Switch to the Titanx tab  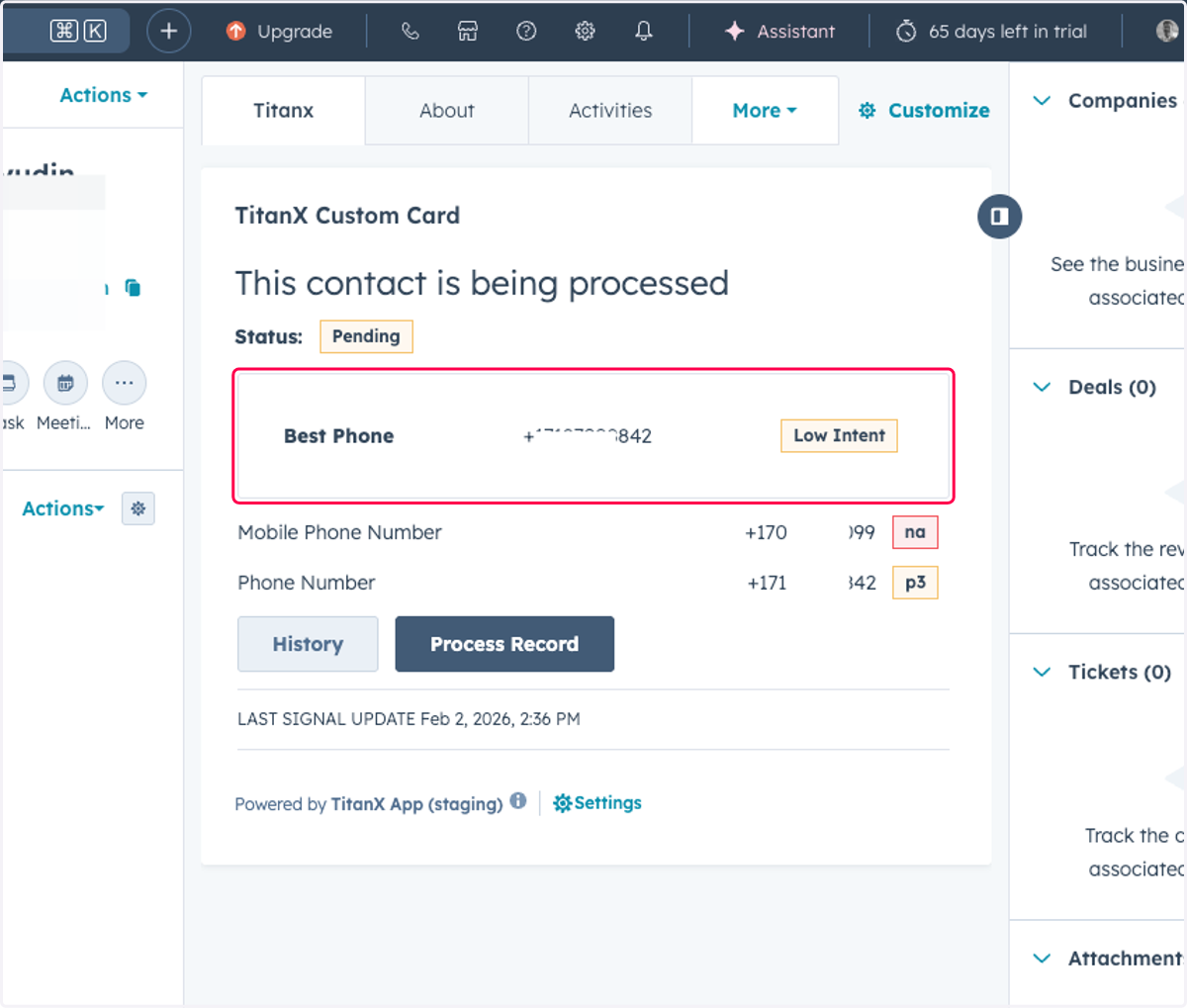click(283, 111)
